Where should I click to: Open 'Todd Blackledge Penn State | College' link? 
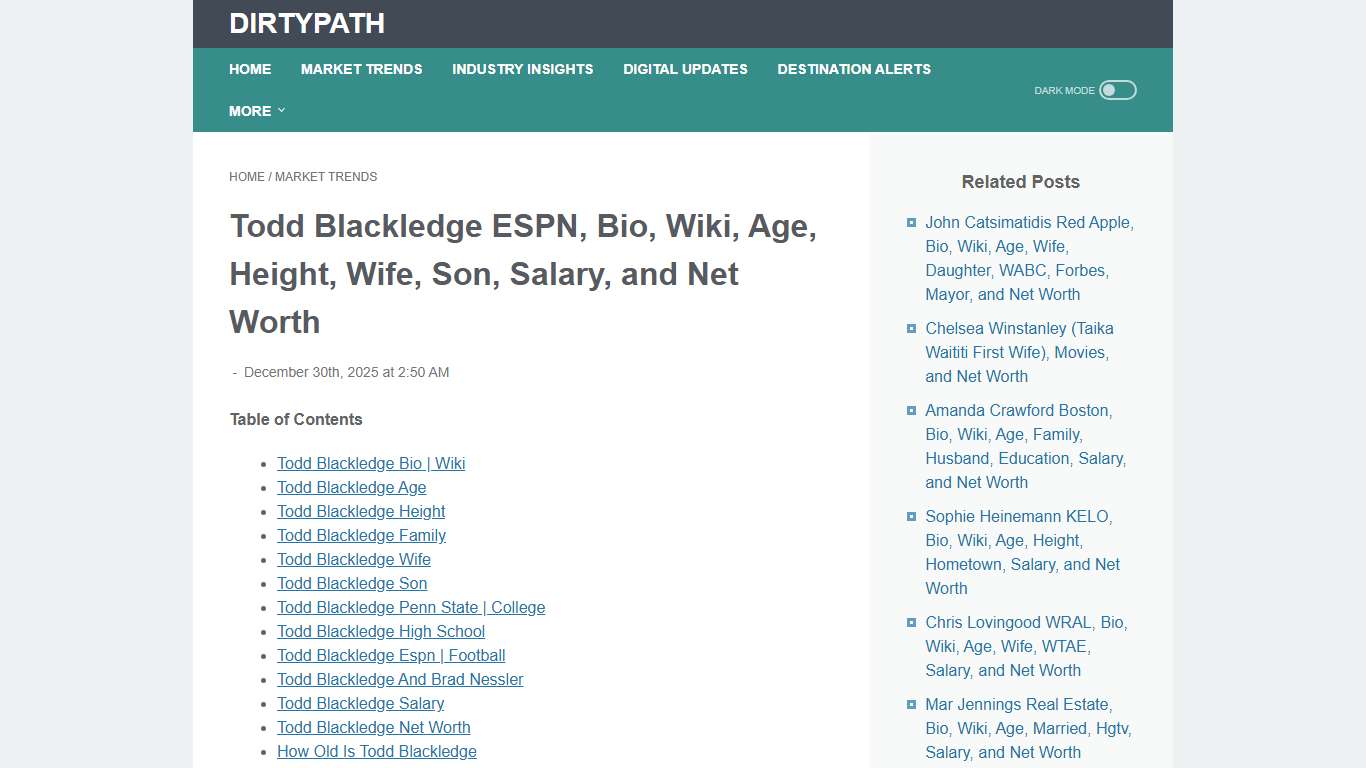pyautogui.click(x=411, y=607)
